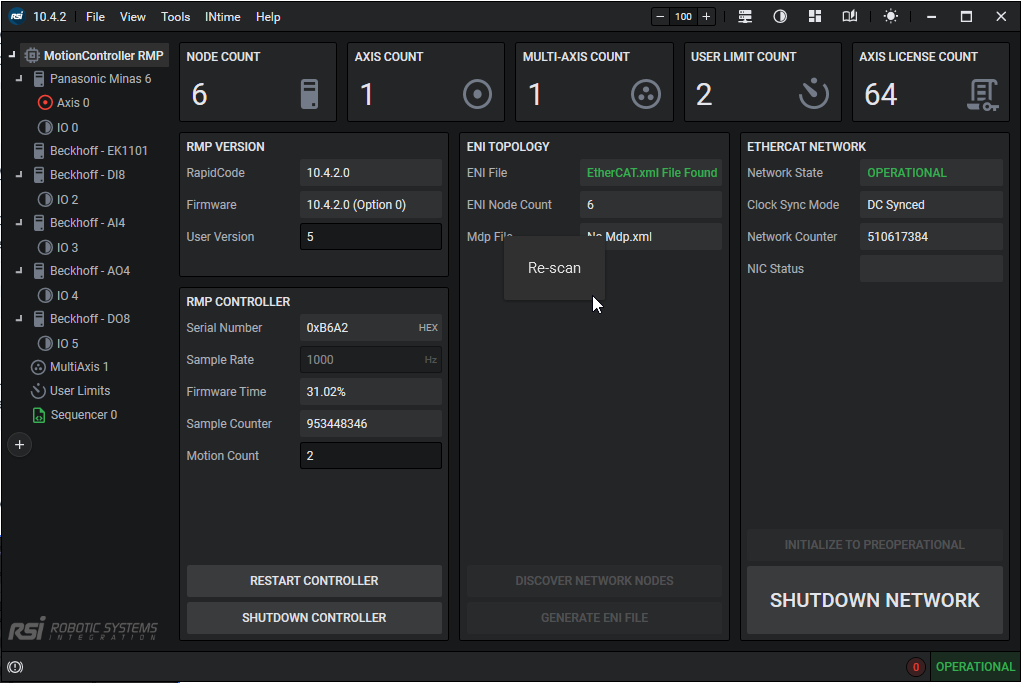Click the MotionController RMP chip icon
This screenshot has width=1022, height=683.
[32, 55]
